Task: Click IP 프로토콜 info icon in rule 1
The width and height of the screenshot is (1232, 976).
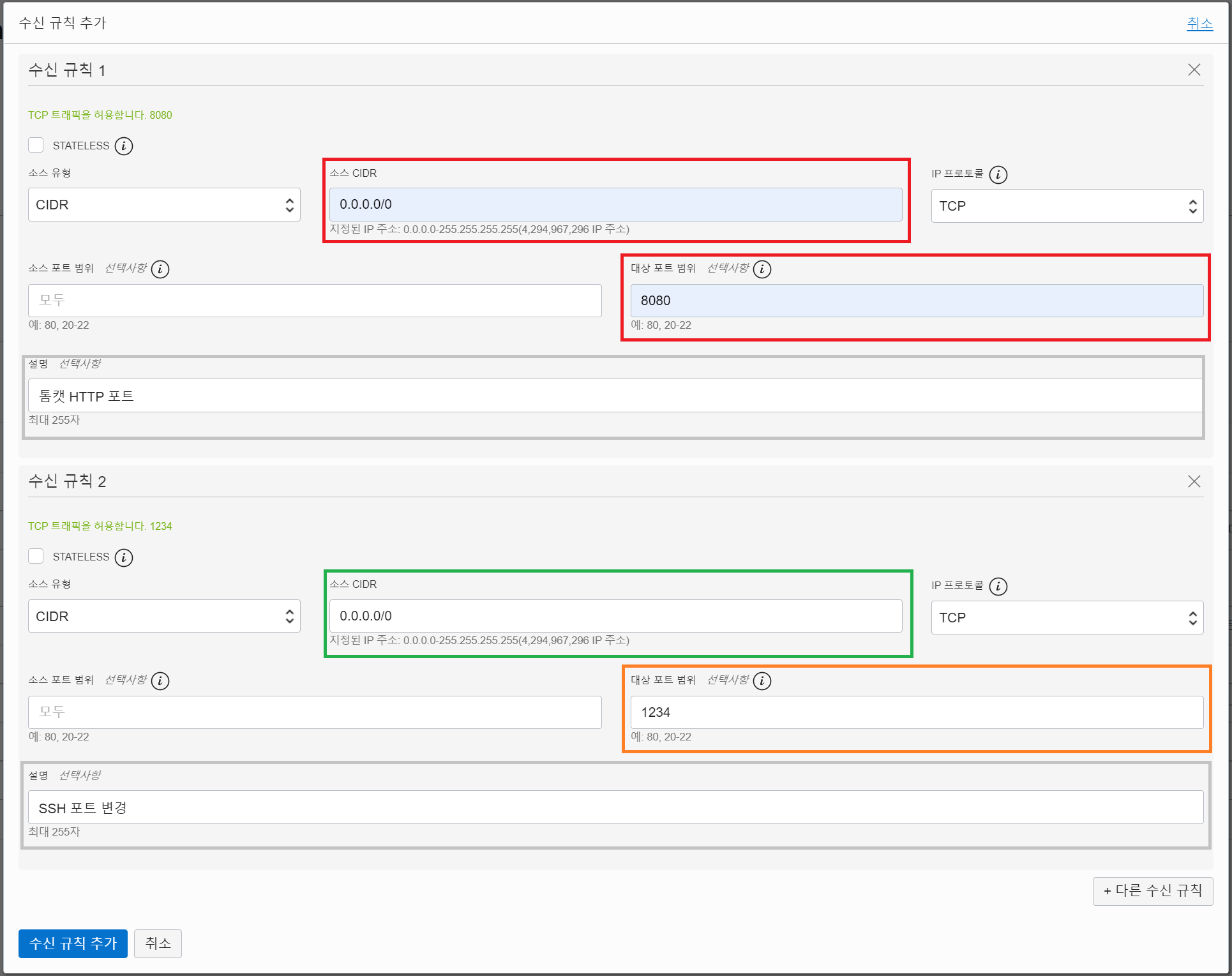Action: tap(998, 174)
